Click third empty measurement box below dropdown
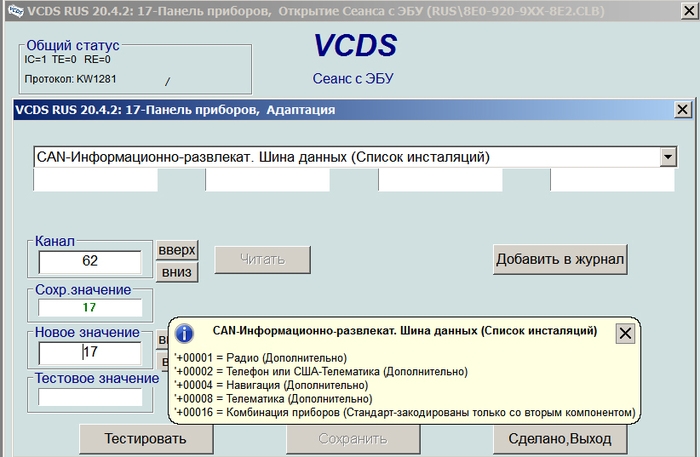Image resolution: width=700 pixels, height=457 pixels. [x=440, y=180]
